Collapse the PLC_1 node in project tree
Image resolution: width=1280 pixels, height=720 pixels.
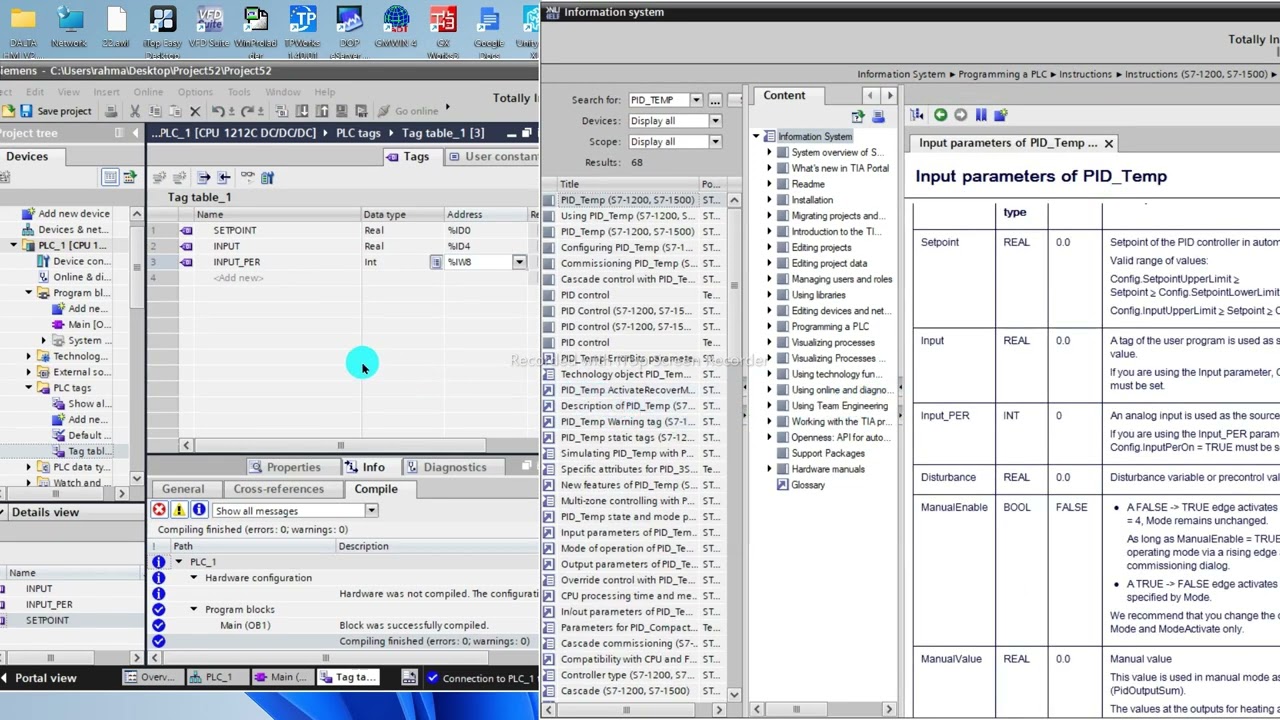point(14,245)
